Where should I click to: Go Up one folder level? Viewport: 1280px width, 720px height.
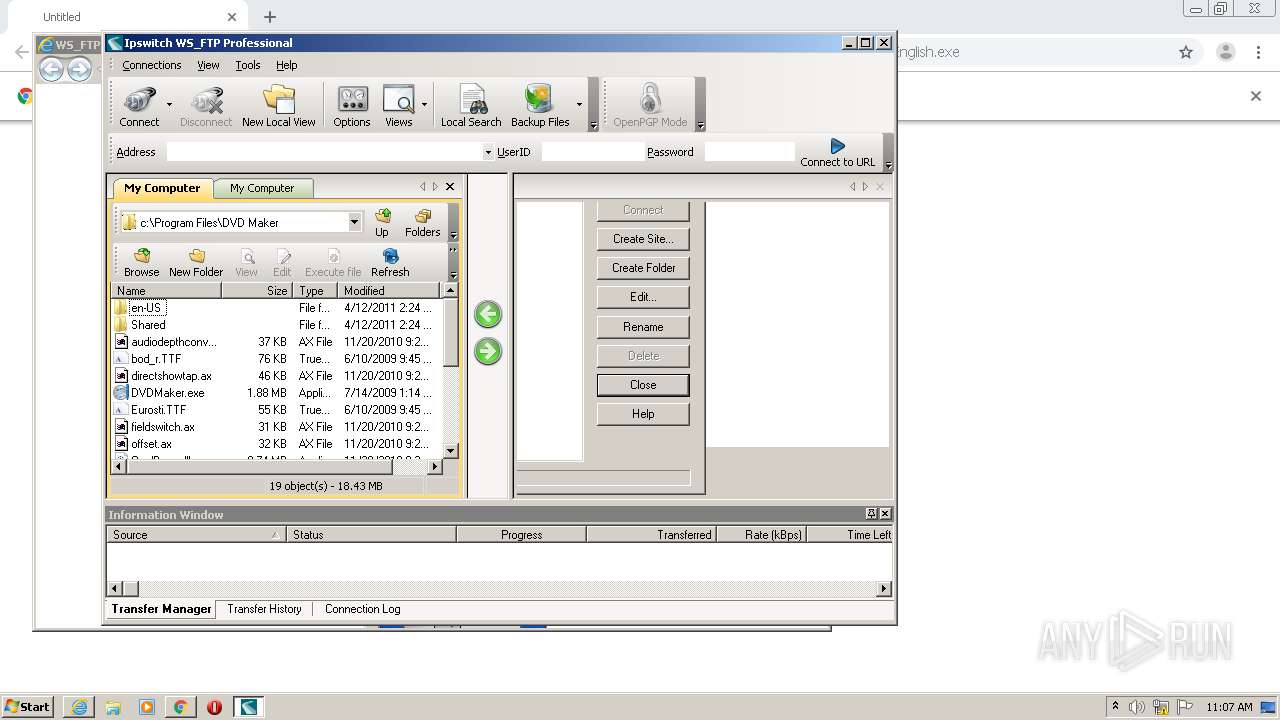(382, 223)
